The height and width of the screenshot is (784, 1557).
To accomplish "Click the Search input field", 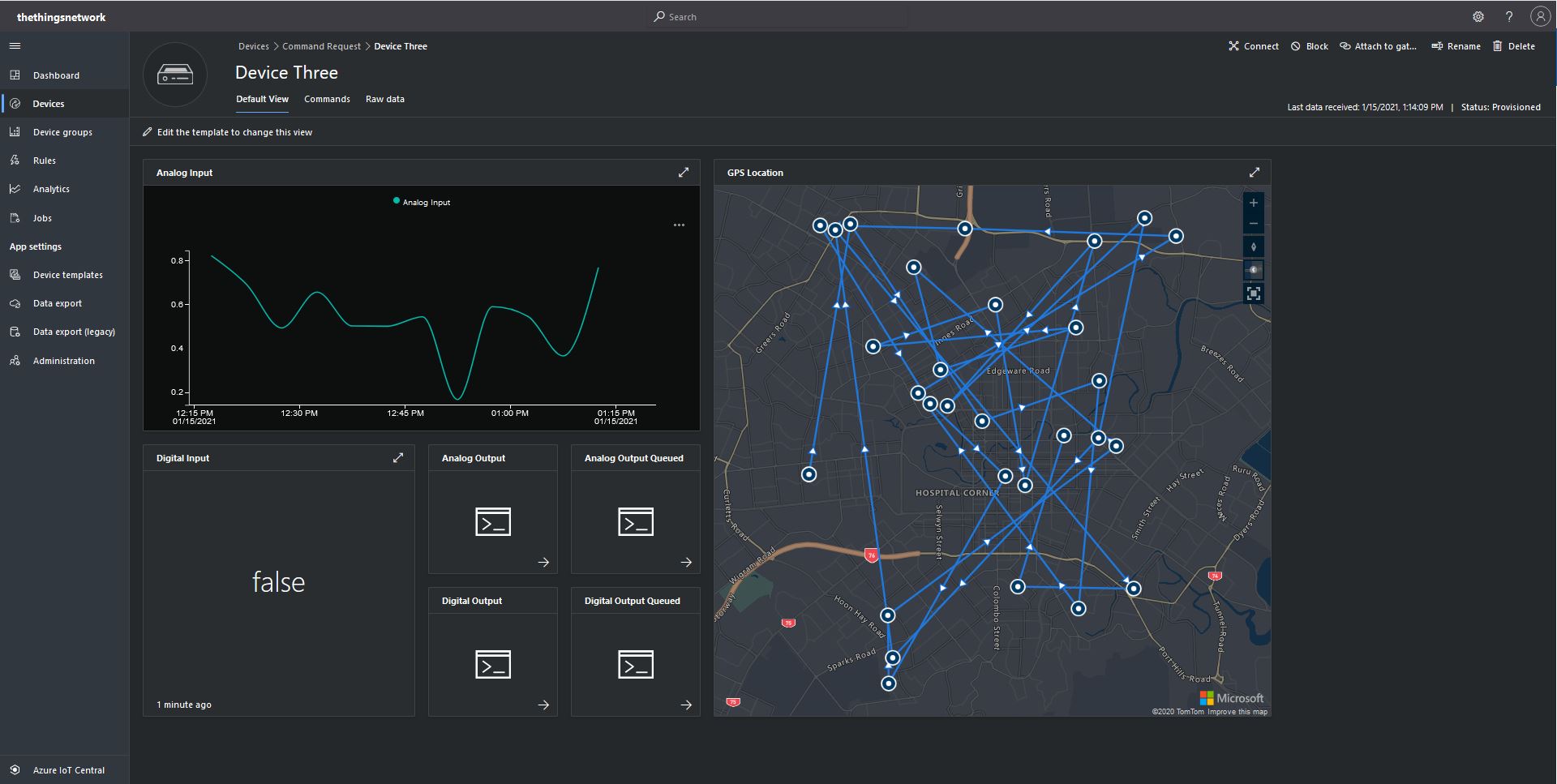I will point(778,17).
